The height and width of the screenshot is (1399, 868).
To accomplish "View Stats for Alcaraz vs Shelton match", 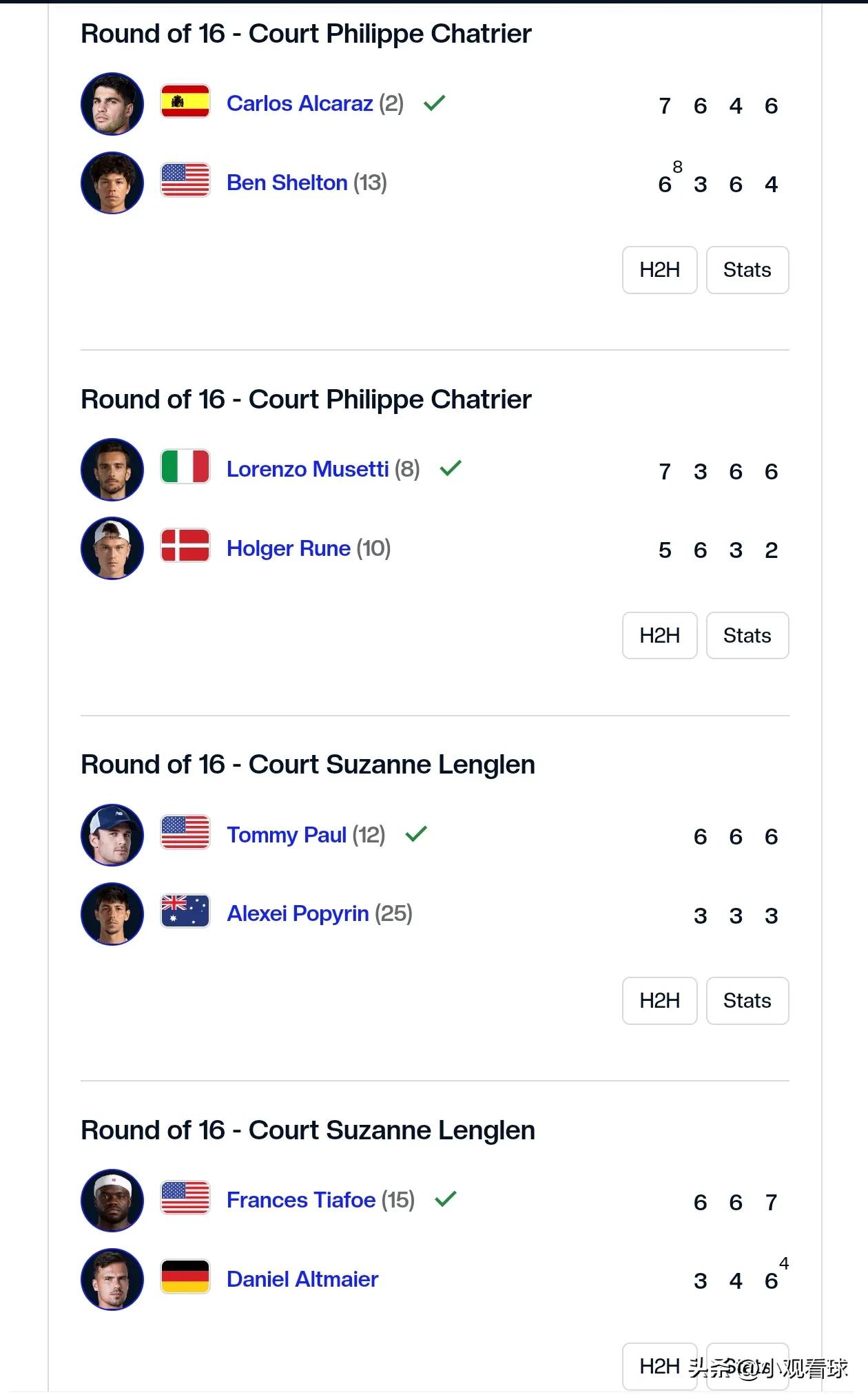I will [747, 270].
